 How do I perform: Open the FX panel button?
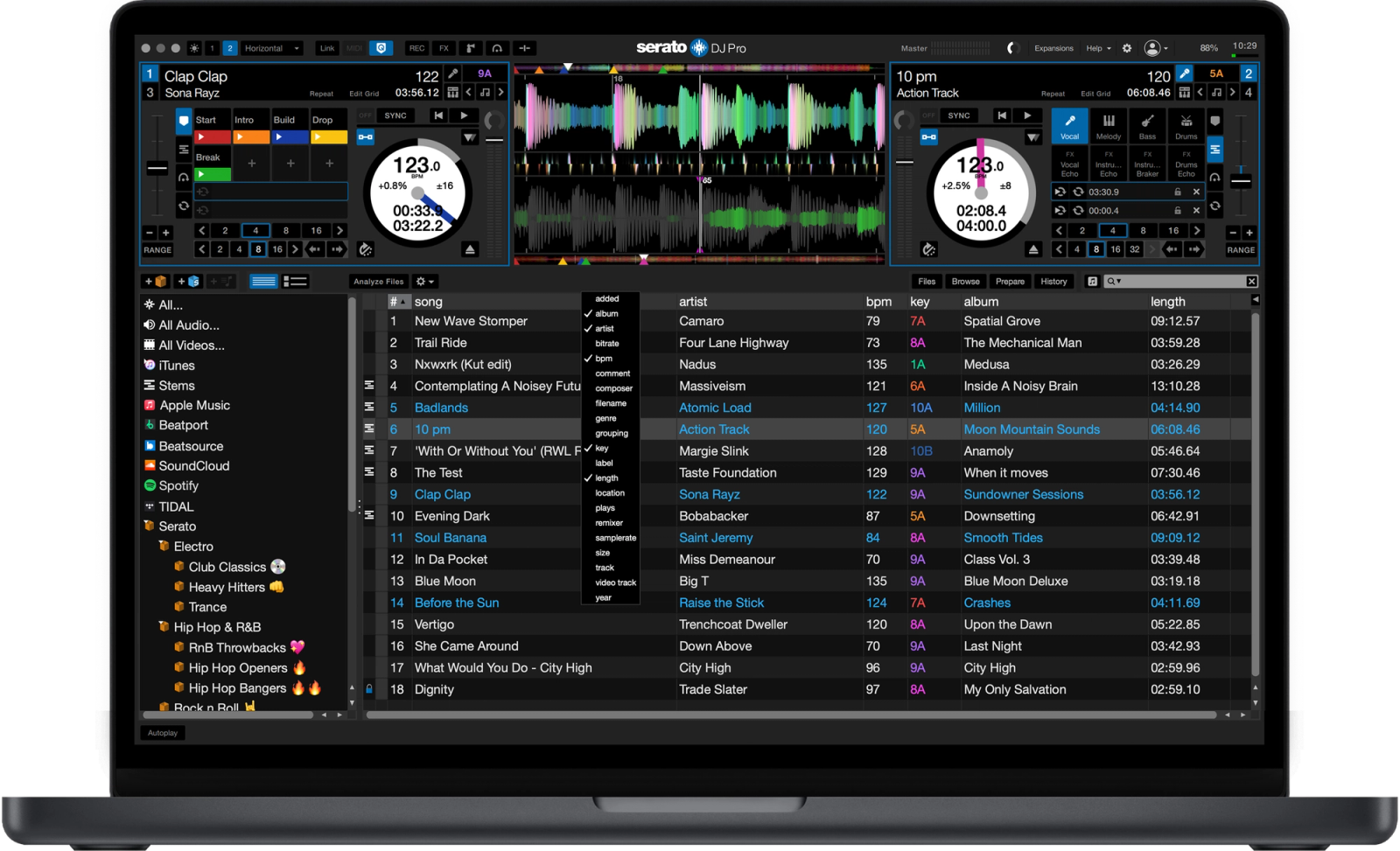(x=444, y=48)
